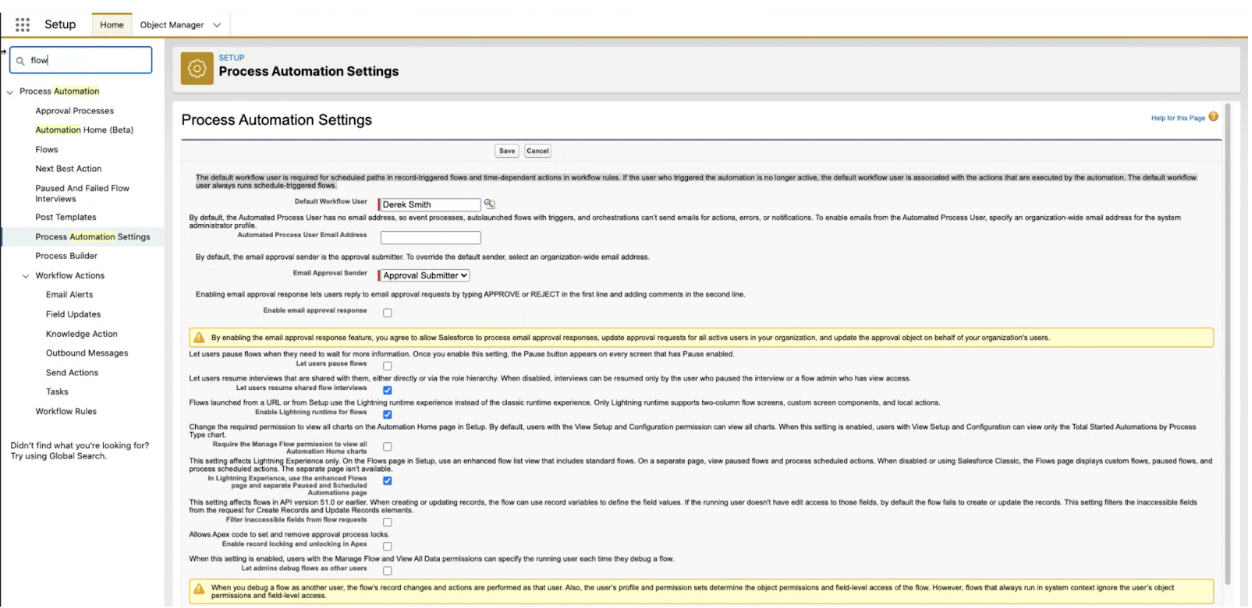
Task: Switch to the Home tab
Action: 112,24
